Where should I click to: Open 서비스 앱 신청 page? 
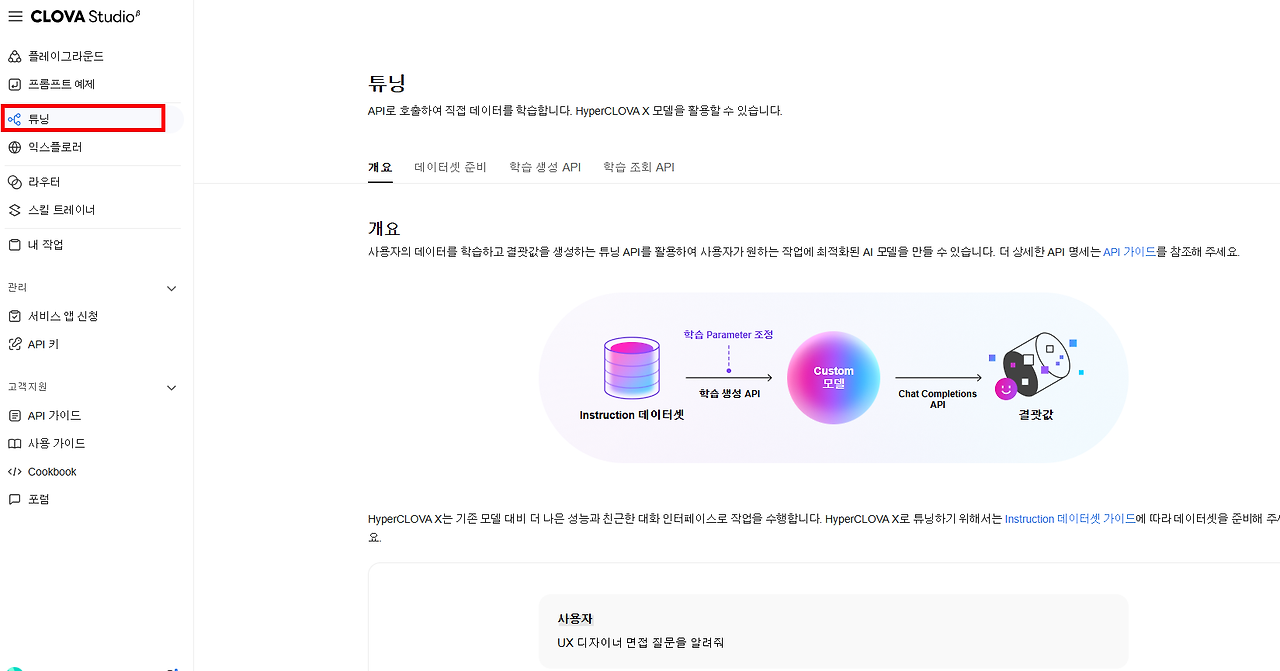pyautogui.click(x=92, y=316)
